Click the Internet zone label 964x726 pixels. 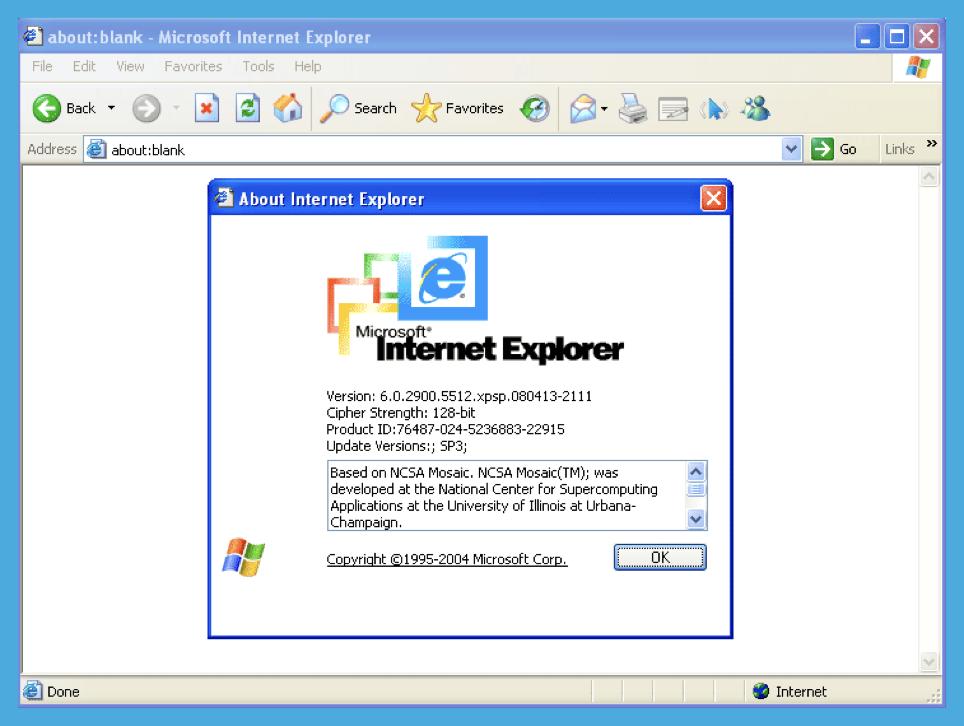[800, 692]
